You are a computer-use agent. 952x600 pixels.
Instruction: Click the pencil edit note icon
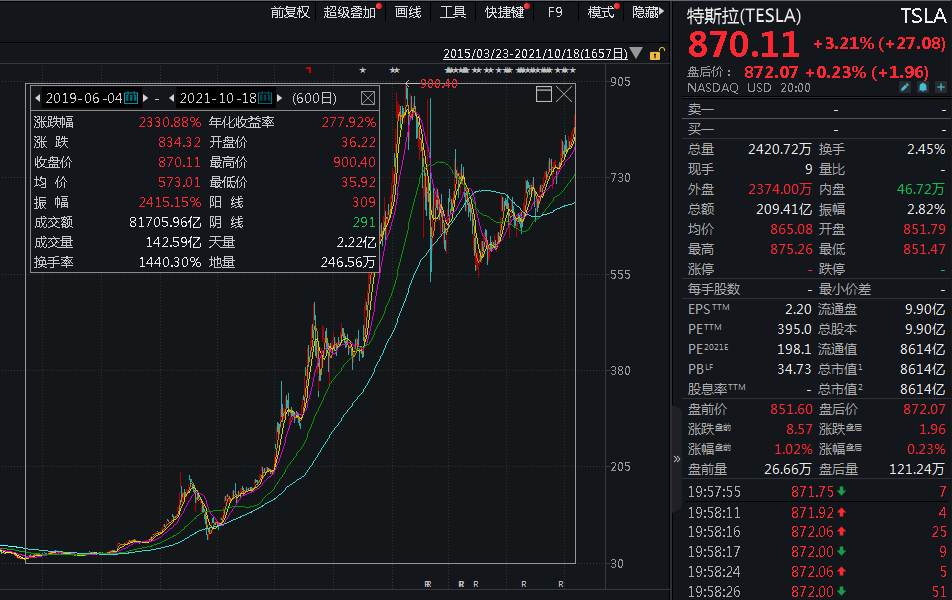click(905, 87)
